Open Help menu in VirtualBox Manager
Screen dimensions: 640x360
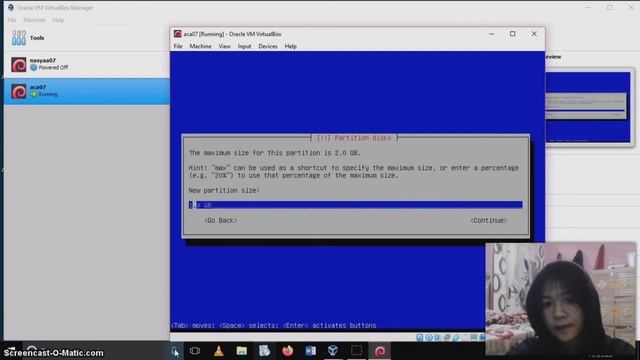[58, 20]
